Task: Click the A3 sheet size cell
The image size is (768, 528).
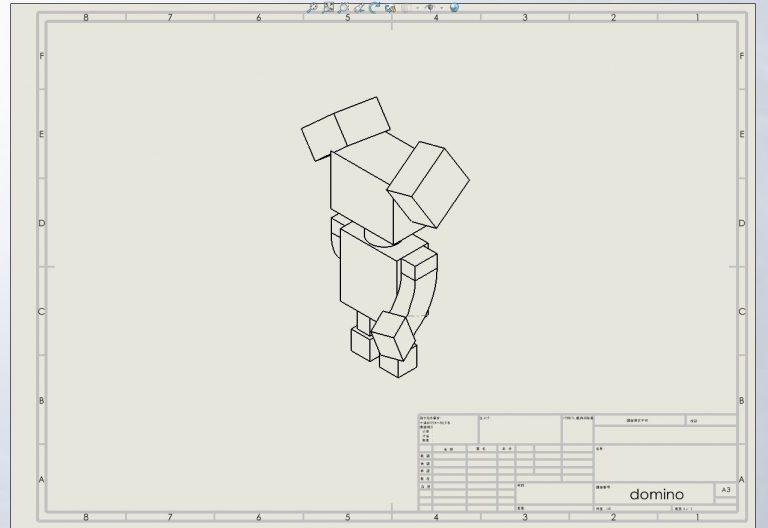Action: pos(726,490)
